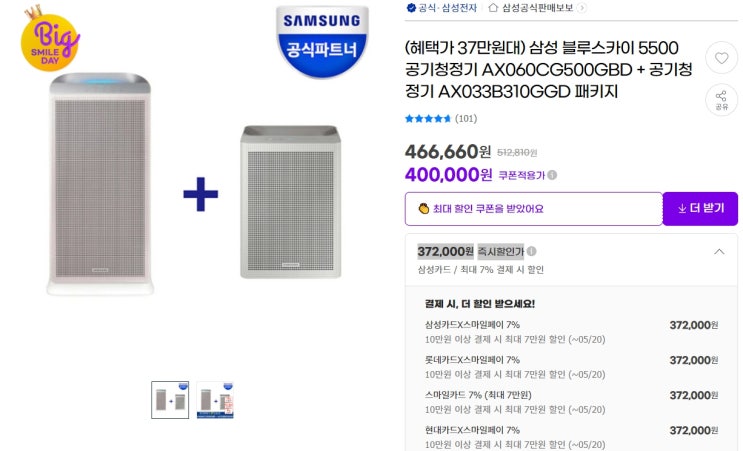Click the home icon before 삼성공식판매보보
The height and width of the screenshot is (451, 743).
coord(493,7)
